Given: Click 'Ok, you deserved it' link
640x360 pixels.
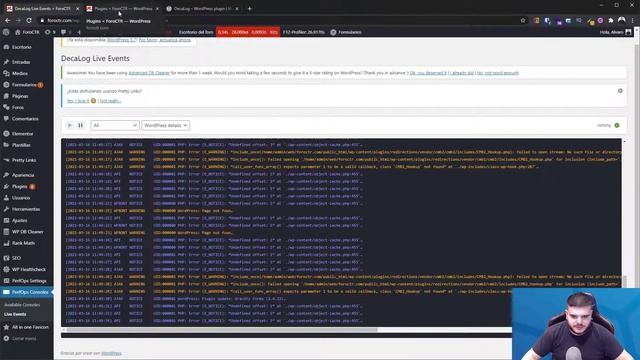Looking at the screenshot, I should 428,73.
